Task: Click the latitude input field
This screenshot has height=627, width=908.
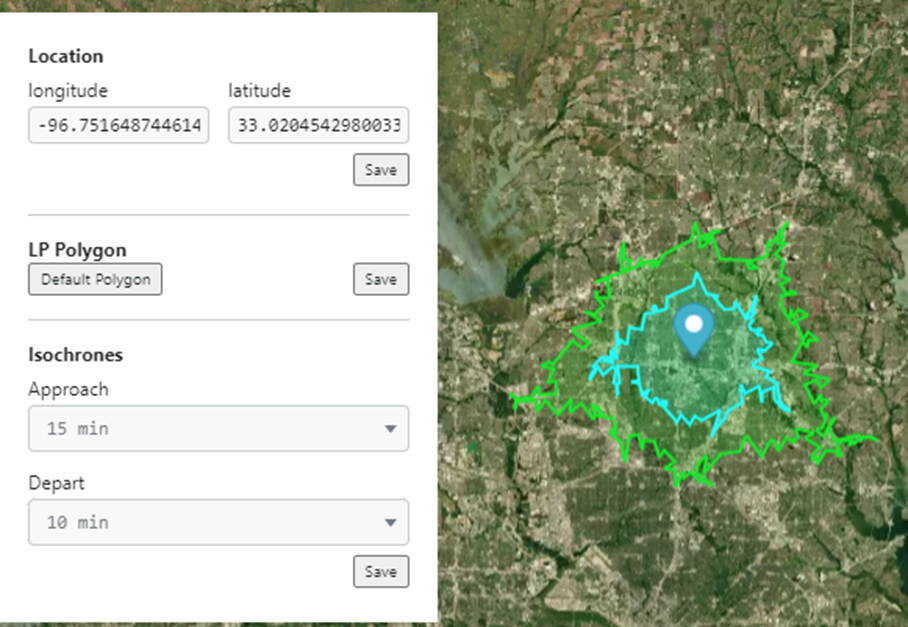Action: point(318,125)
